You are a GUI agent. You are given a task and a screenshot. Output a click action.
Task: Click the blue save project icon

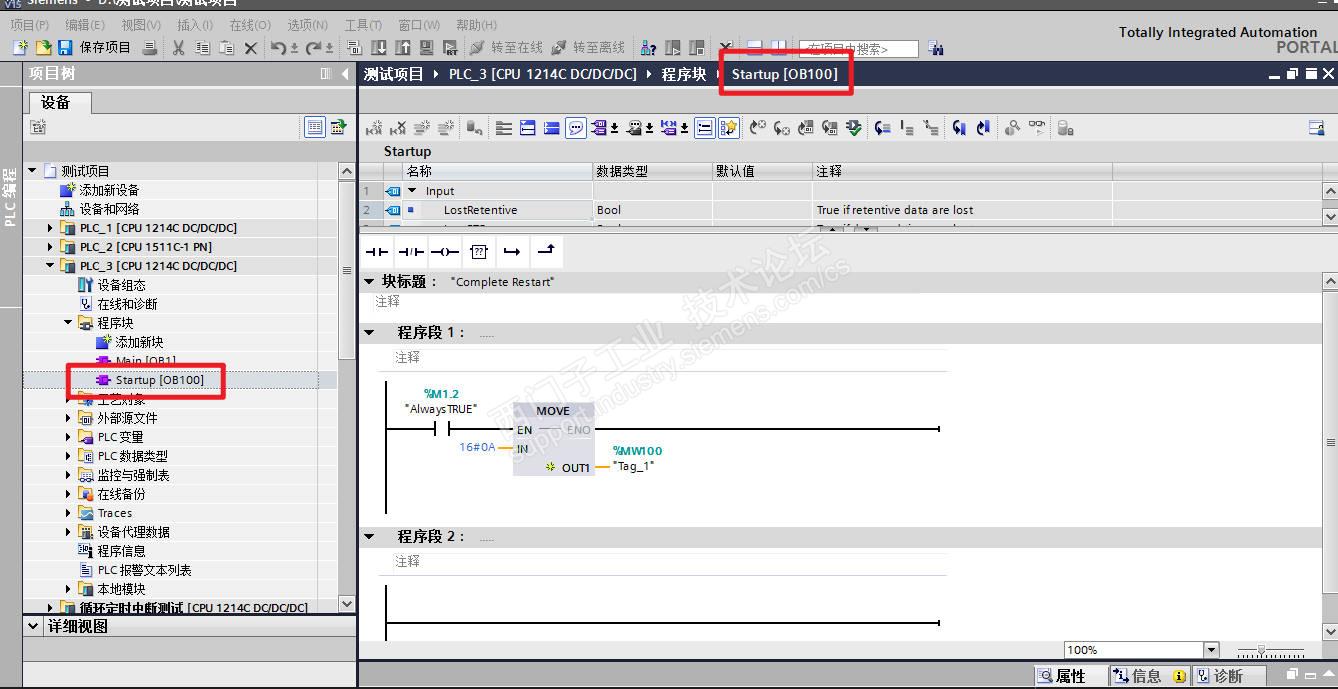tap(65, 47)
